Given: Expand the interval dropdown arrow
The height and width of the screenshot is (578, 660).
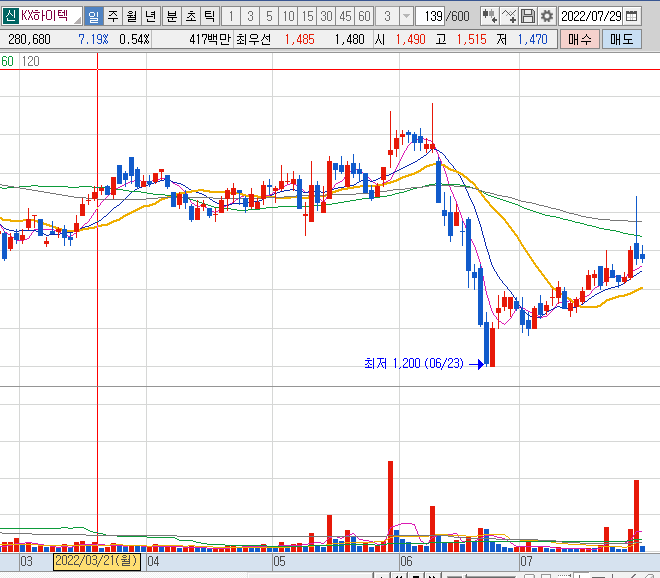Looking at the screenshot, I should coord(406,16).
